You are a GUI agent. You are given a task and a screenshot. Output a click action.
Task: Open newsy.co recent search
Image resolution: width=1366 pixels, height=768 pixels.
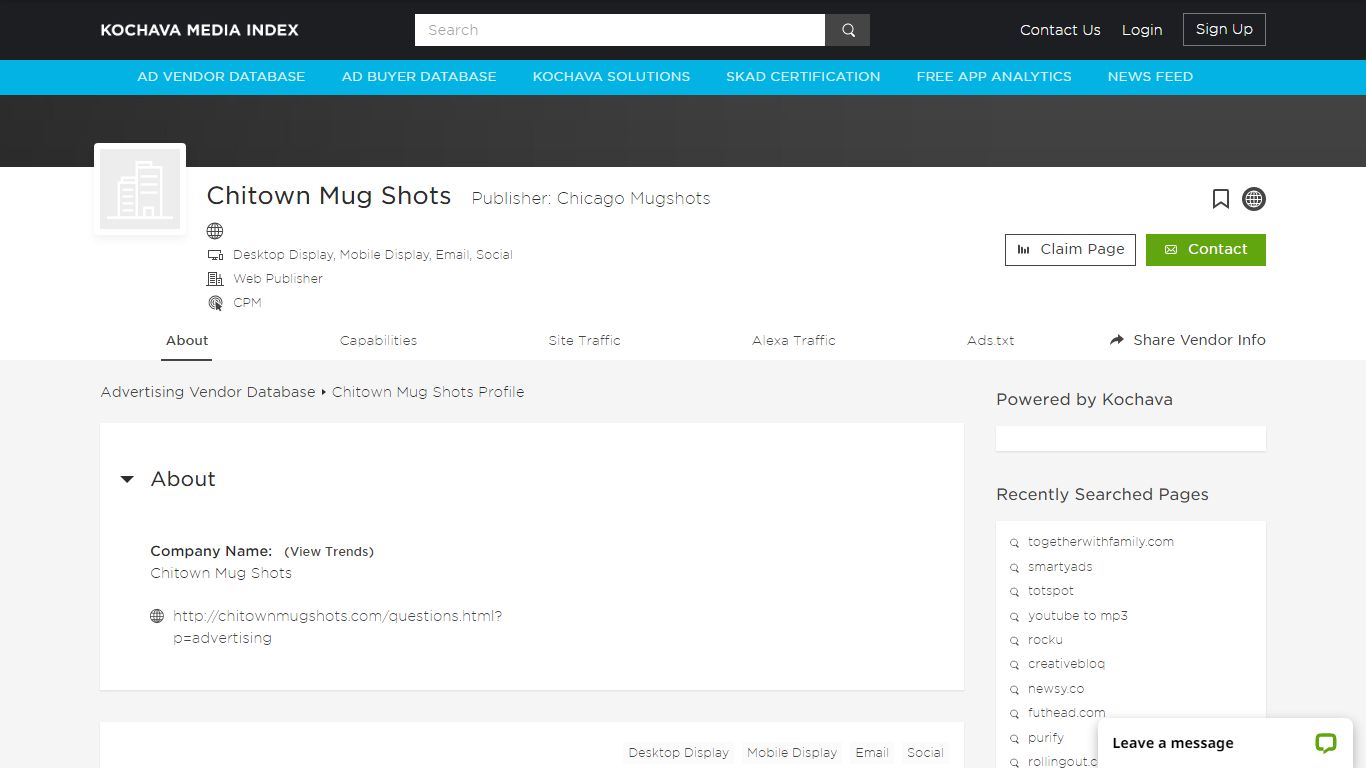click(1055, 689)
